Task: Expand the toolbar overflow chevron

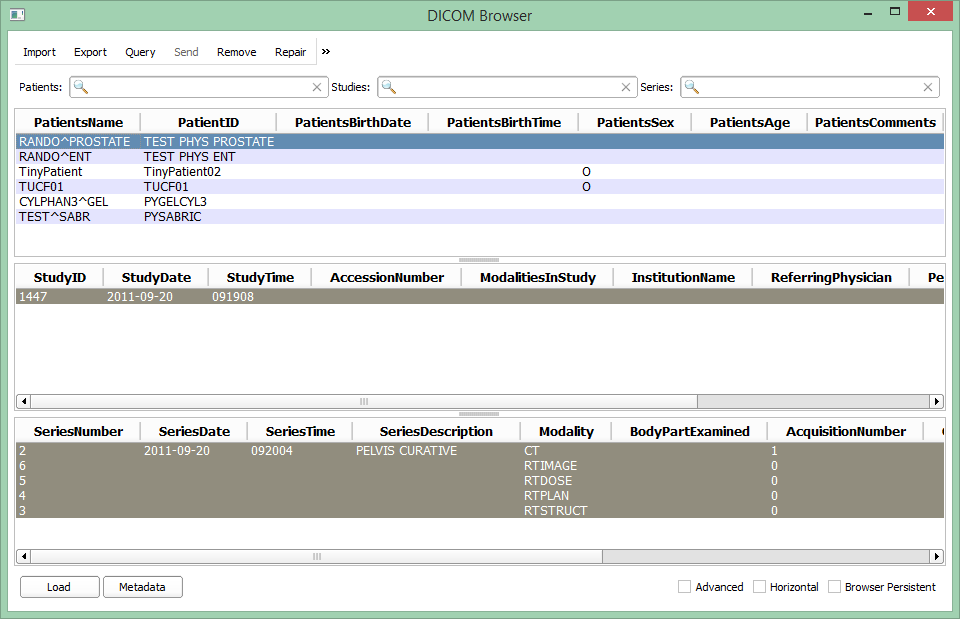Action: tap(326, 52)
